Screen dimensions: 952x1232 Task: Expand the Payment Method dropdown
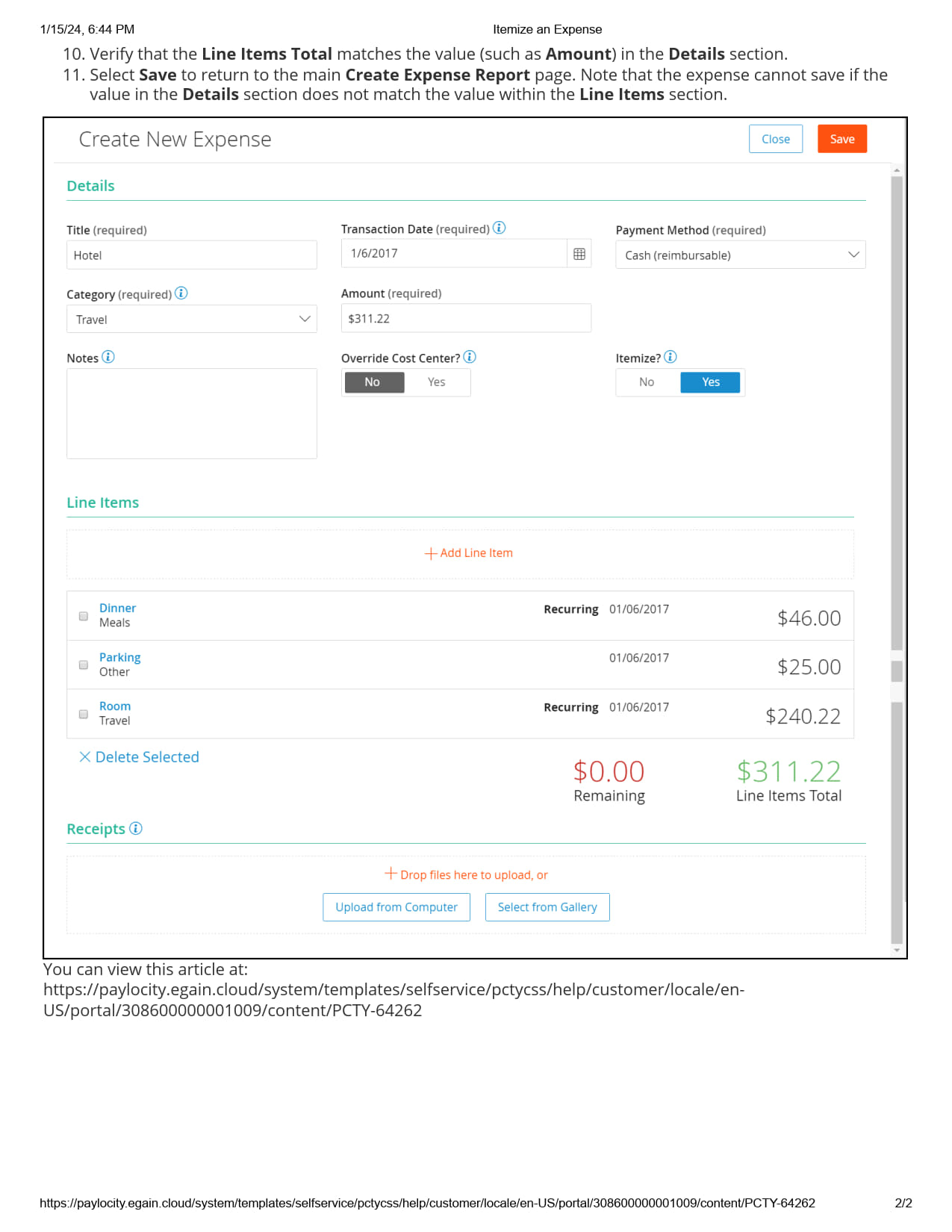(740, 255)
